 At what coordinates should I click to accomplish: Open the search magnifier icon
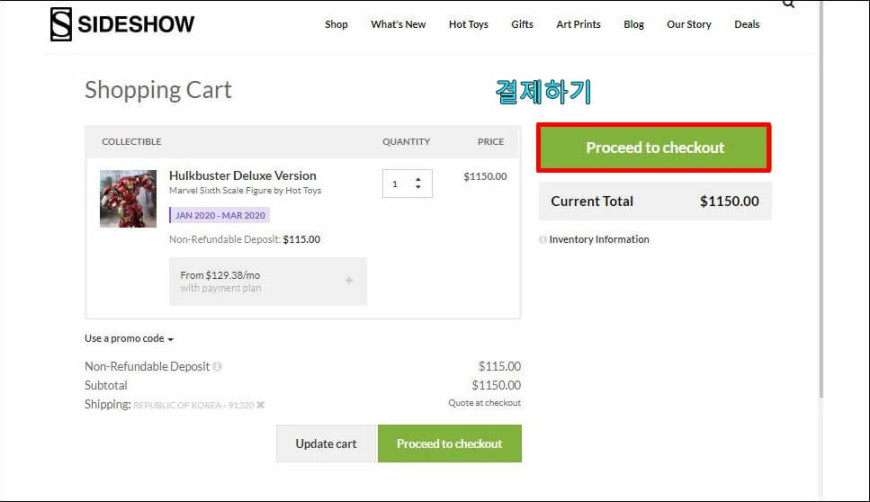click(788, 4)
